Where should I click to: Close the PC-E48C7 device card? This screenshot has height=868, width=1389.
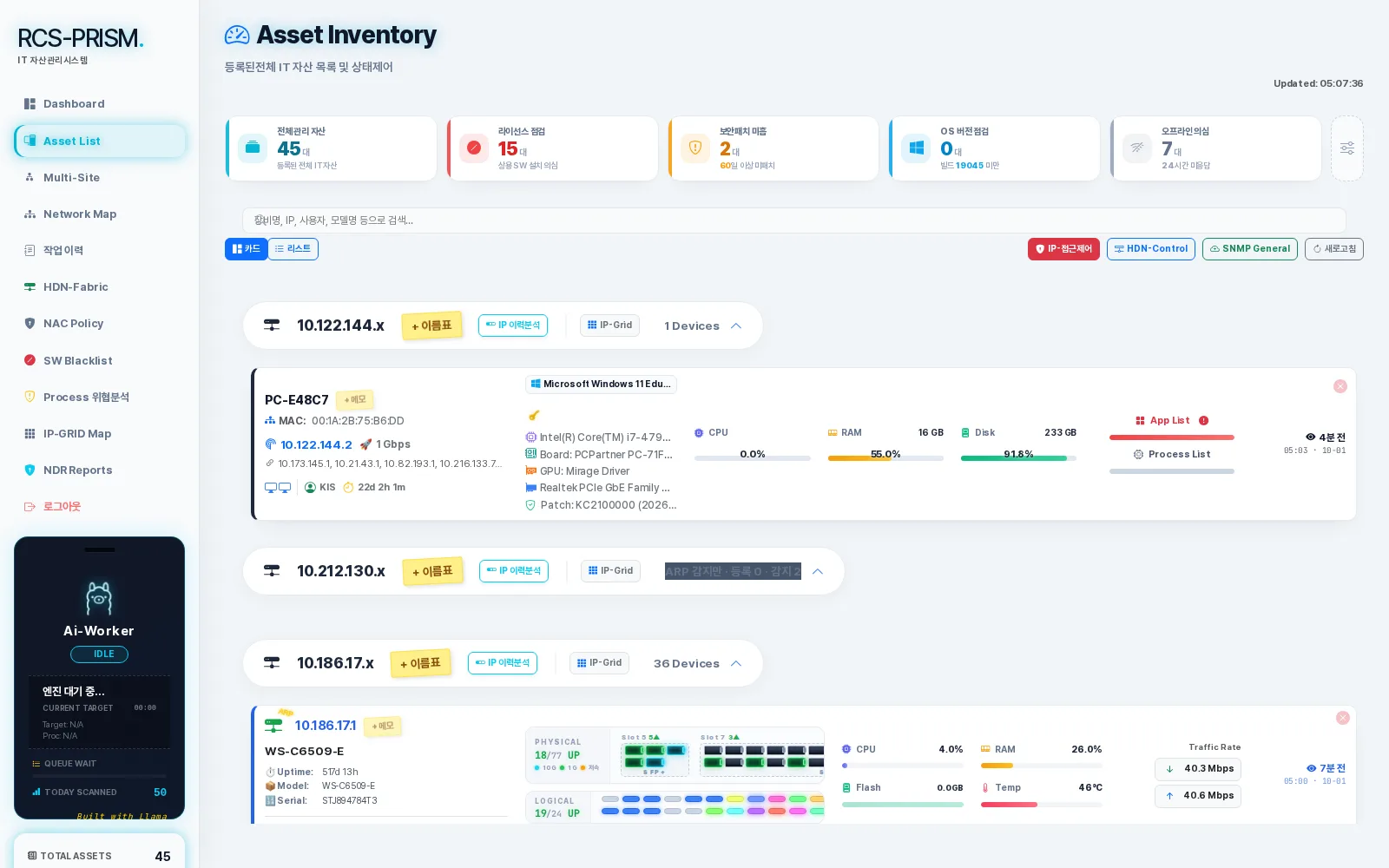point(1340,386)
